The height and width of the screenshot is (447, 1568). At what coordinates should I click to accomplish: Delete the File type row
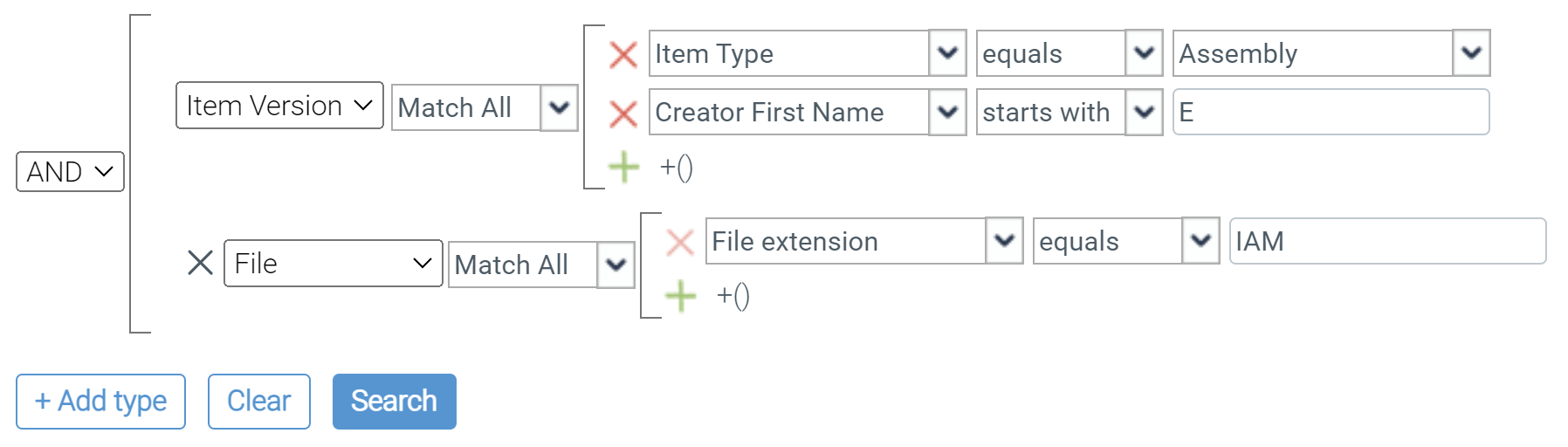200,263
